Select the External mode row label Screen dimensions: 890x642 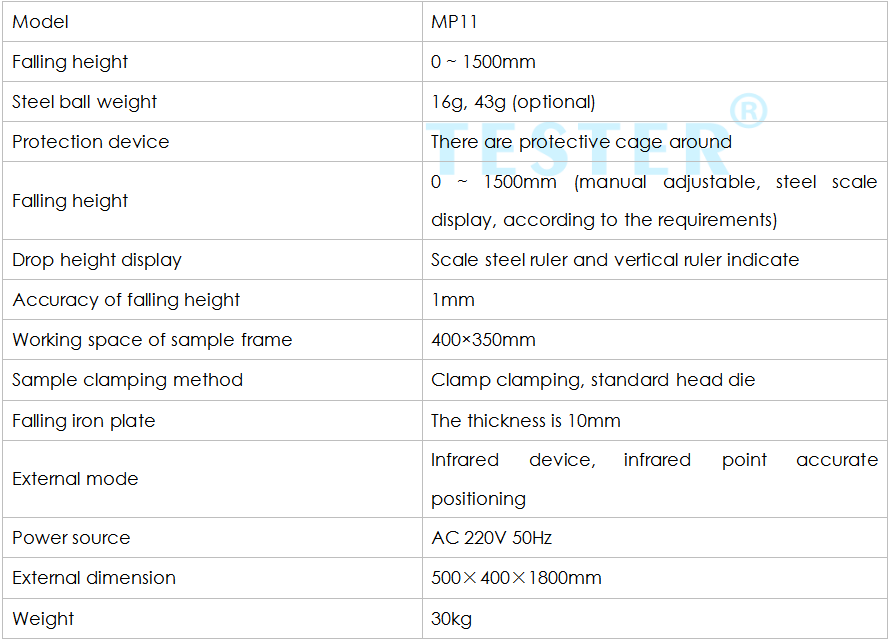[75, 479]
